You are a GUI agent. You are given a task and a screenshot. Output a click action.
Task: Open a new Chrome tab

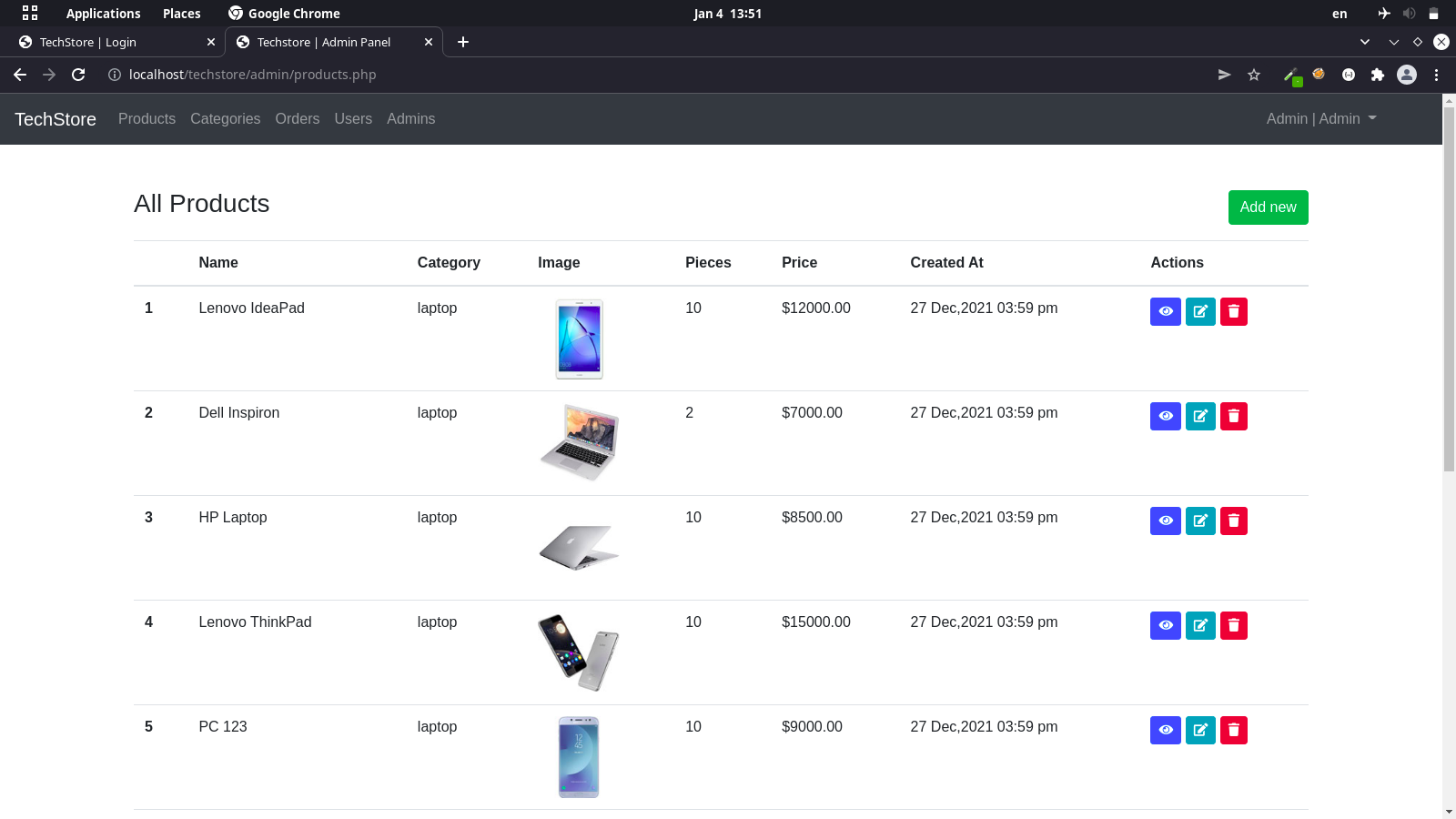coord(463,42)
